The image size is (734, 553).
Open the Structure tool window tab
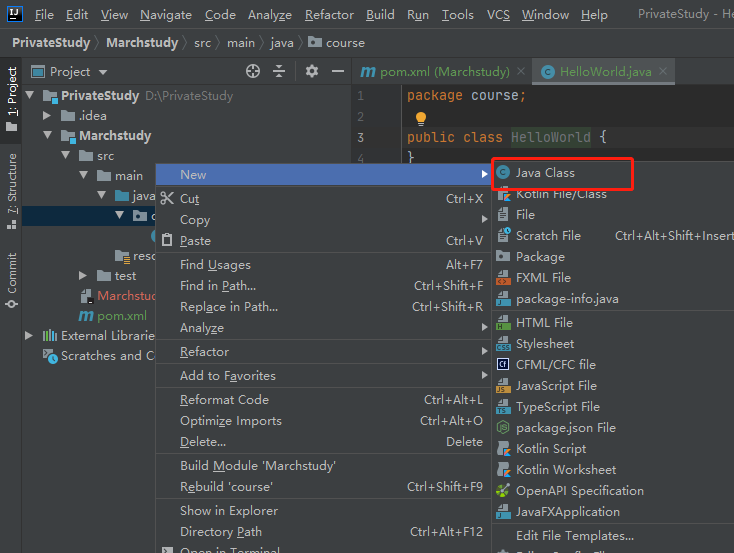coord(11,190)
